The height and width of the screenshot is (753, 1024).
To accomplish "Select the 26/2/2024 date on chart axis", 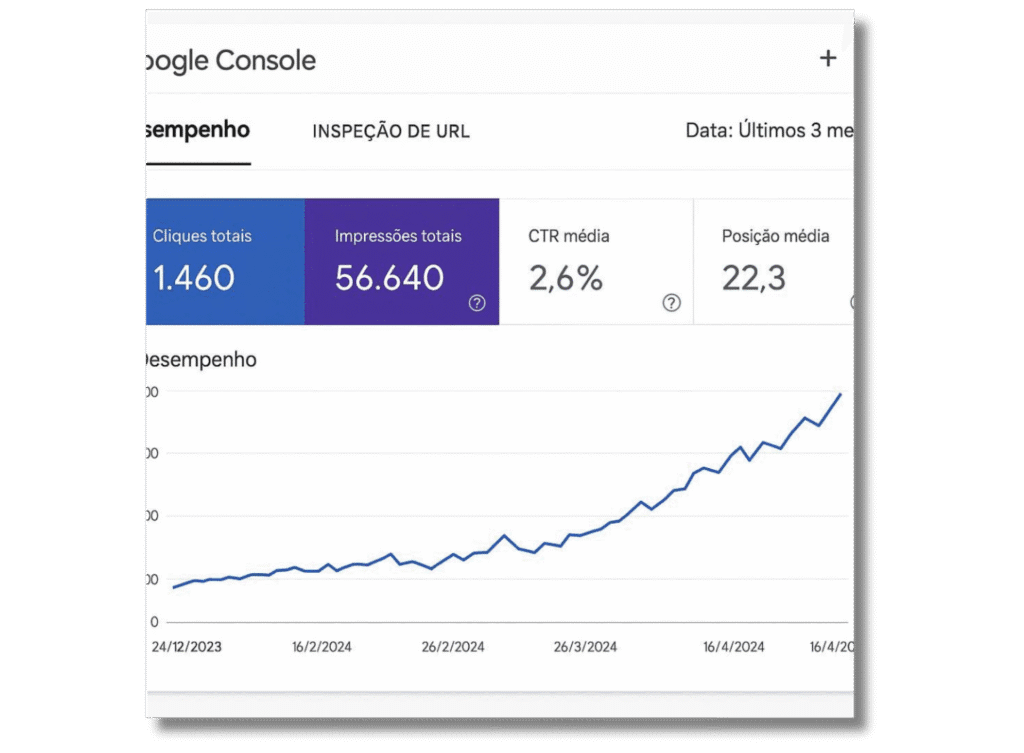I will pyautogui.click(x=453, y=647).
